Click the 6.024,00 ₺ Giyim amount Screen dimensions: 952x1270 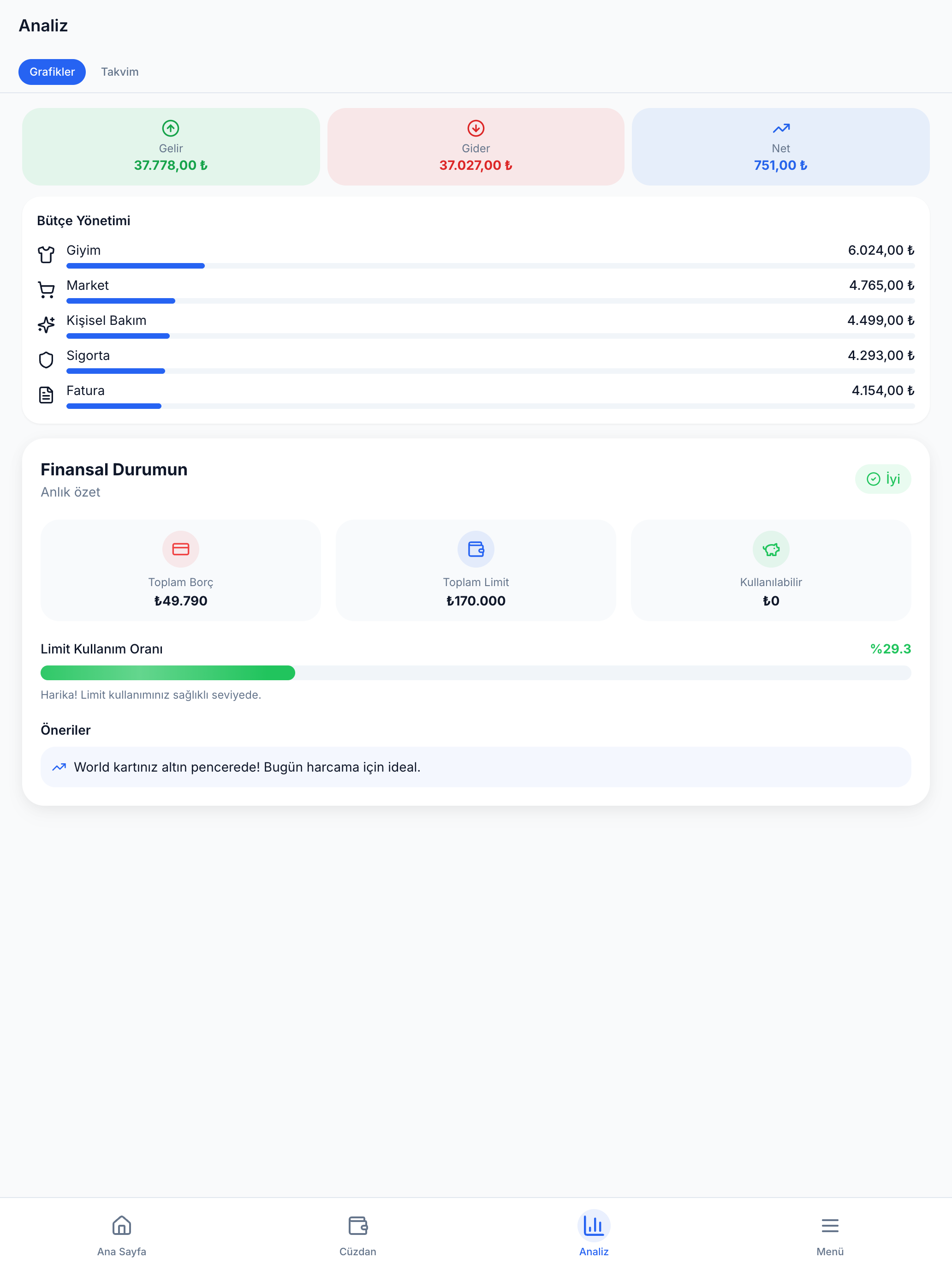[881, 250]
